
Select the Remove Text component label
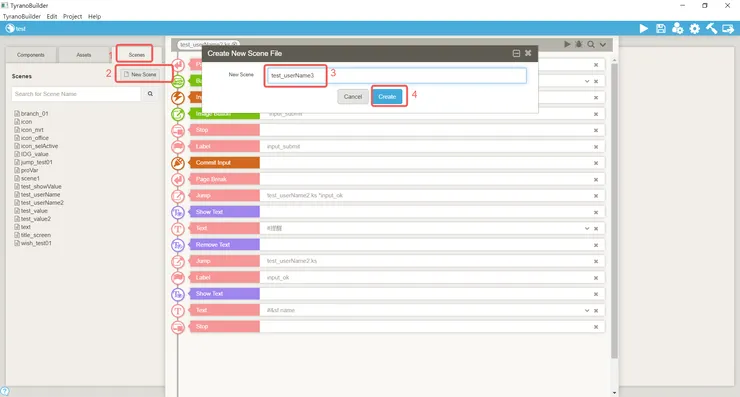point(225,245)
